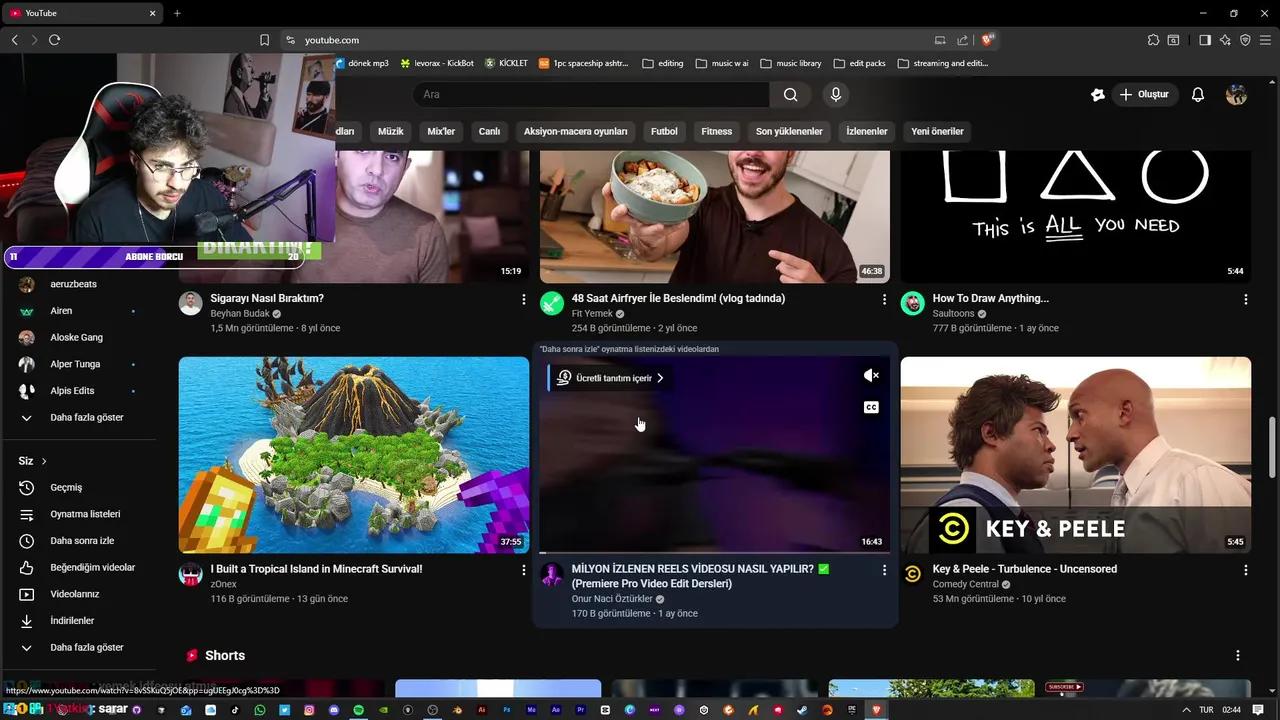Open more options for Key & Peele video
Viewport: 1280px width, 720px height.
click(1245, 570)
